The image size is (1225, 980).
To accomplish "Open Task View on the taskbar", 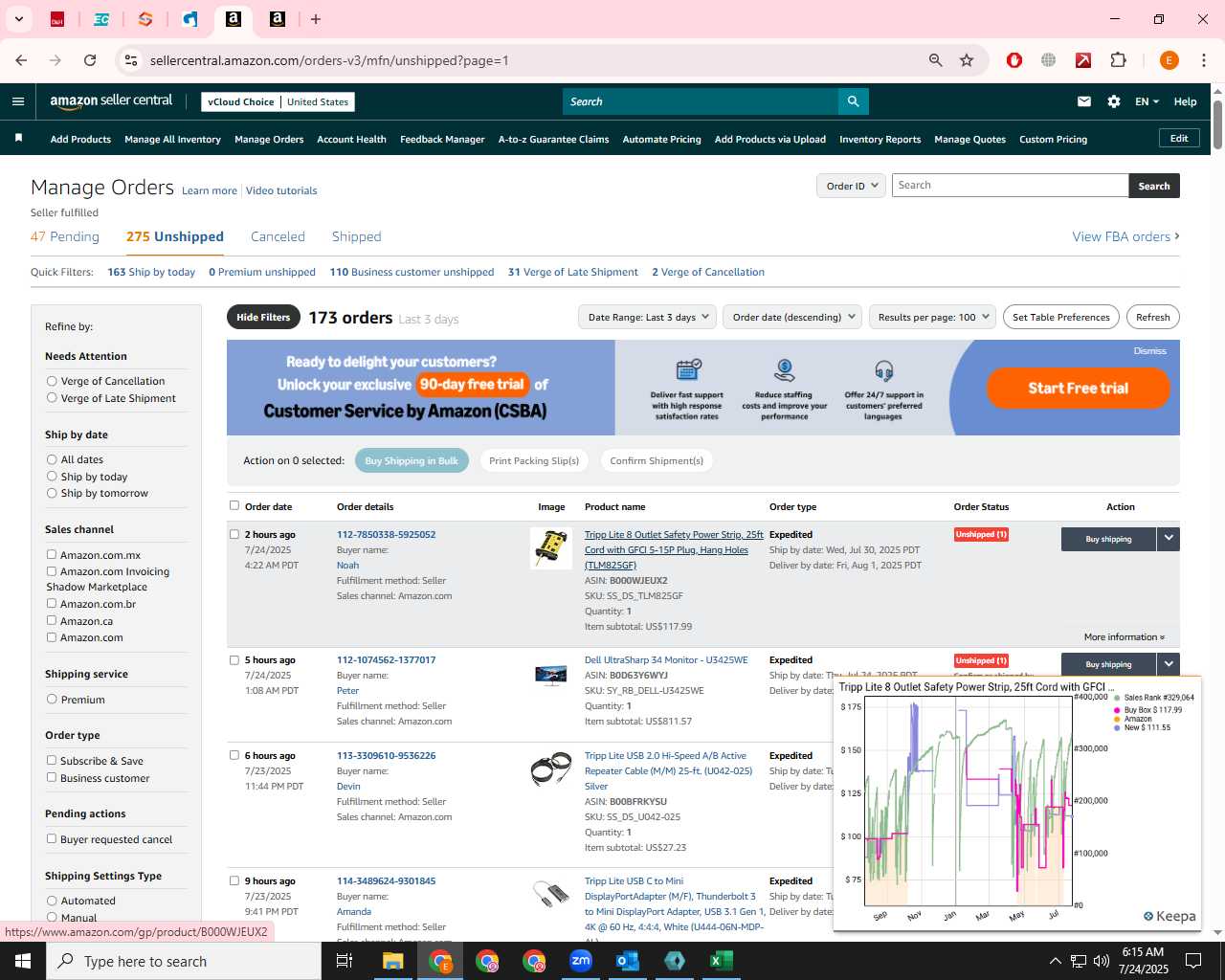I will pos(345,961).
